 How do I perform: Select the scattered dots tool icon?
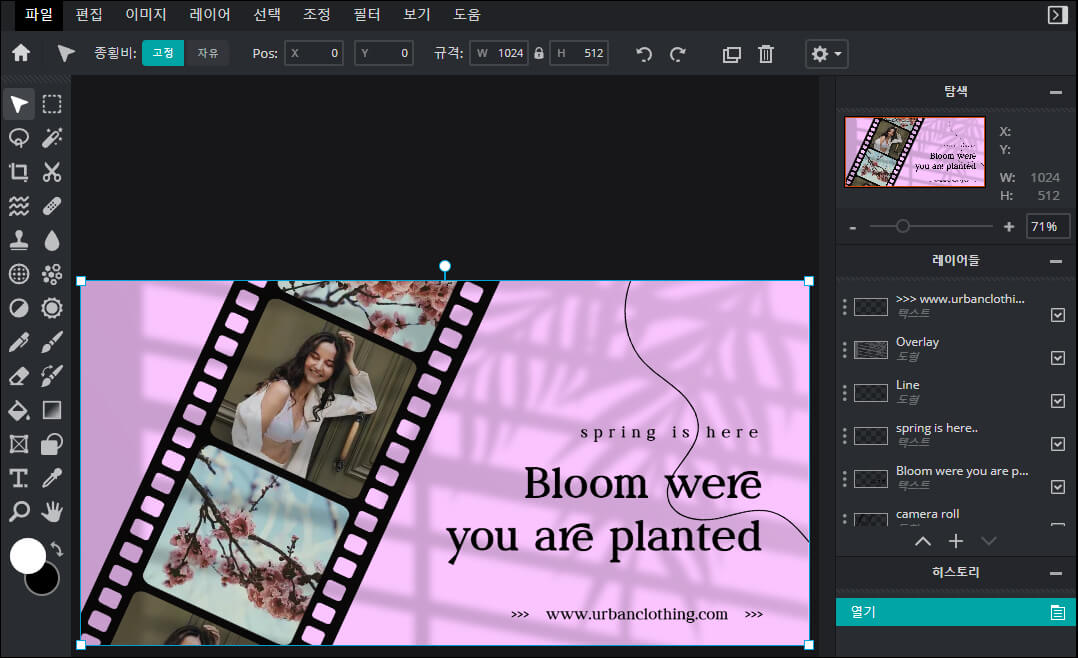pos(52,274)
